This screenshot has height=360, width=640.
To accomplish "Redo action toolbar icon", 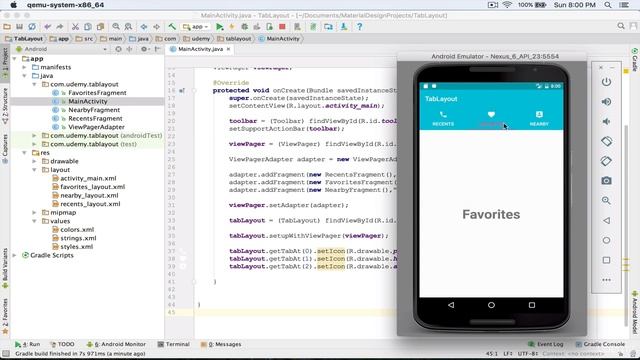I will pyautogui.click(x=60, y=27).
